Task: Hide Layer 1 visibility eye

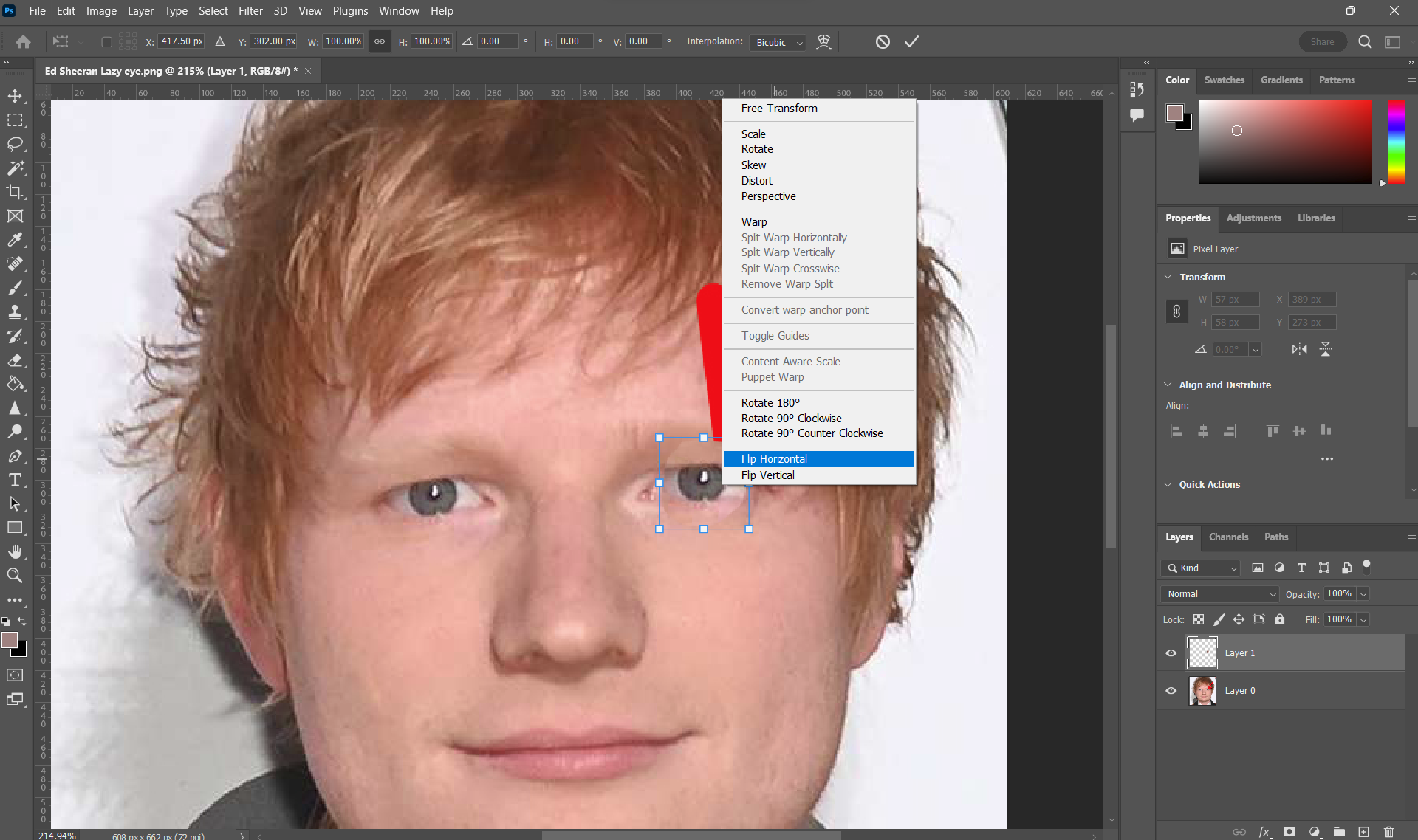Action: pyautogui.click(x=1171, y=653)
